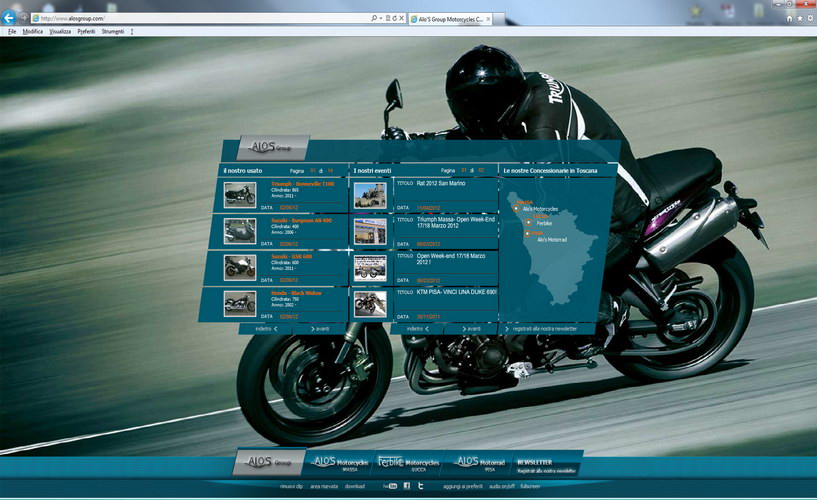Click rimuovi clip in the footer
The width and height of the screenshot is (817, 500).
291,486
